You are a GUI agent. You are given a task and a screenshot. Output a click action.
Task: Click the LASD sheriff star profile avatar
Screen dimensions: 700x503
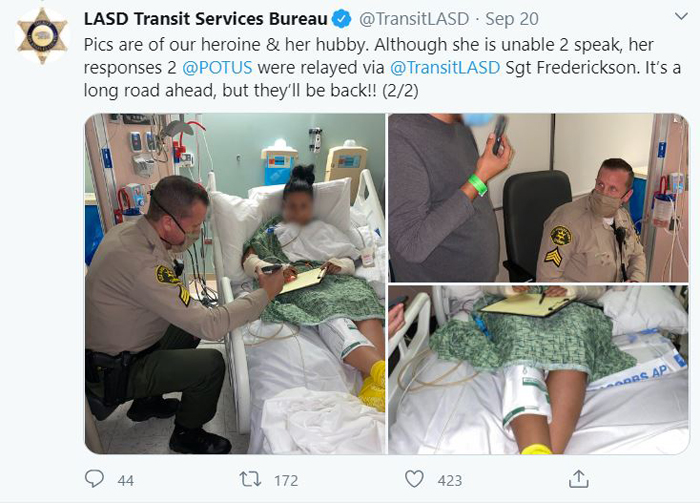(42, 36)
